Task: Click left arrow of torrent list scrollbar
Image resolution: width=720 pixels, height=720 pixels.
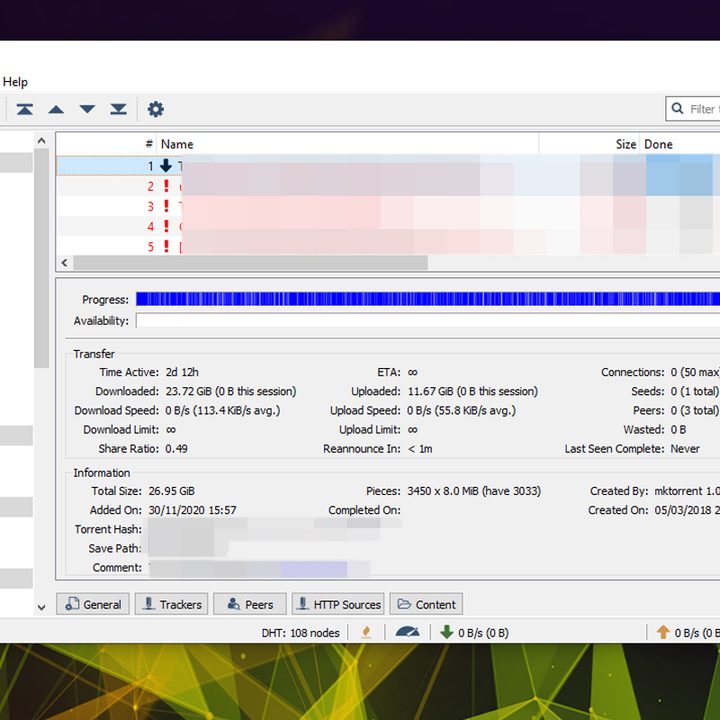Action: [64, 263]
